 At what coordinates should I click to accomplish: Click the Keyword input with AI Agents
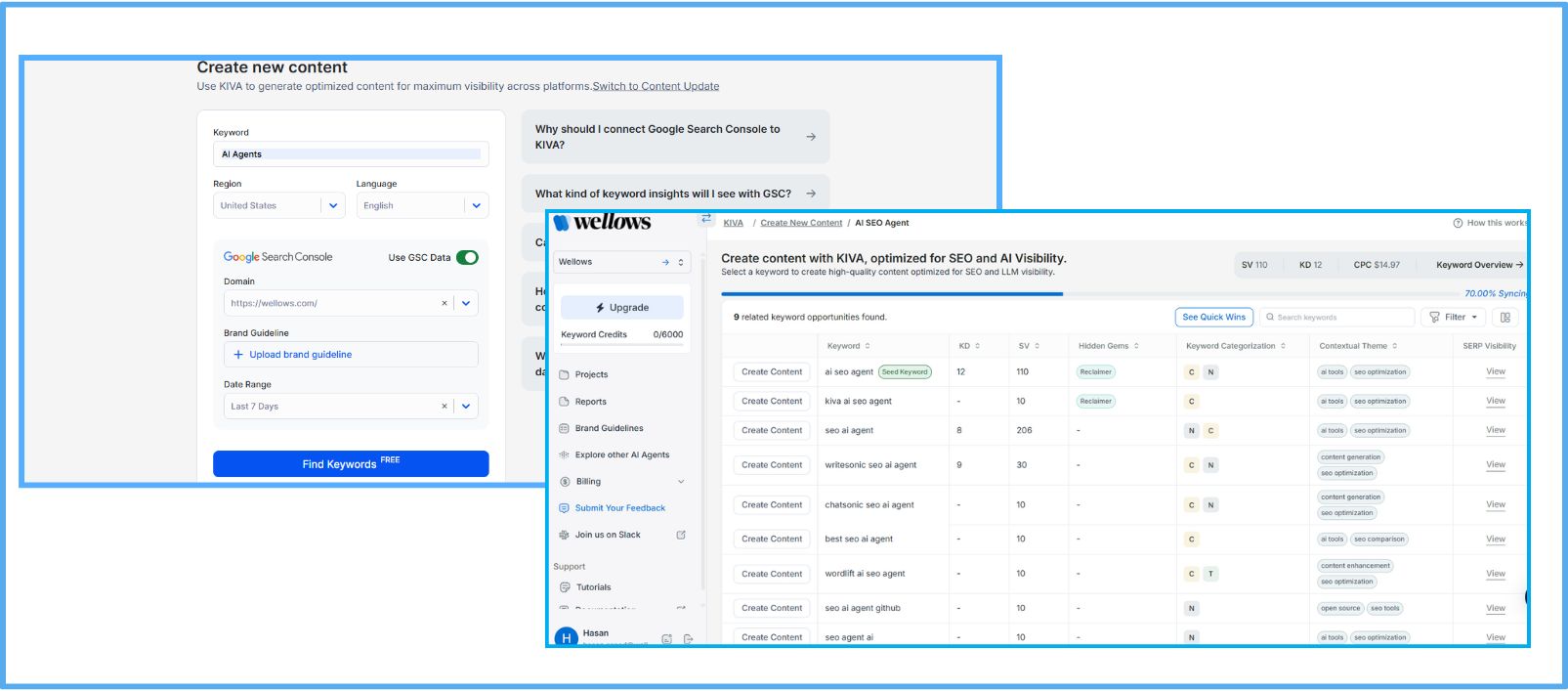point(351,154)
